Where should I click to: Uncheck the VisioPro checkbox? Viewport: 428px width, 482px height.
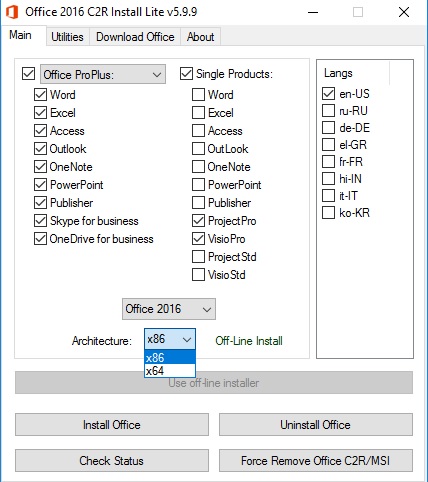tap(198, 239)
